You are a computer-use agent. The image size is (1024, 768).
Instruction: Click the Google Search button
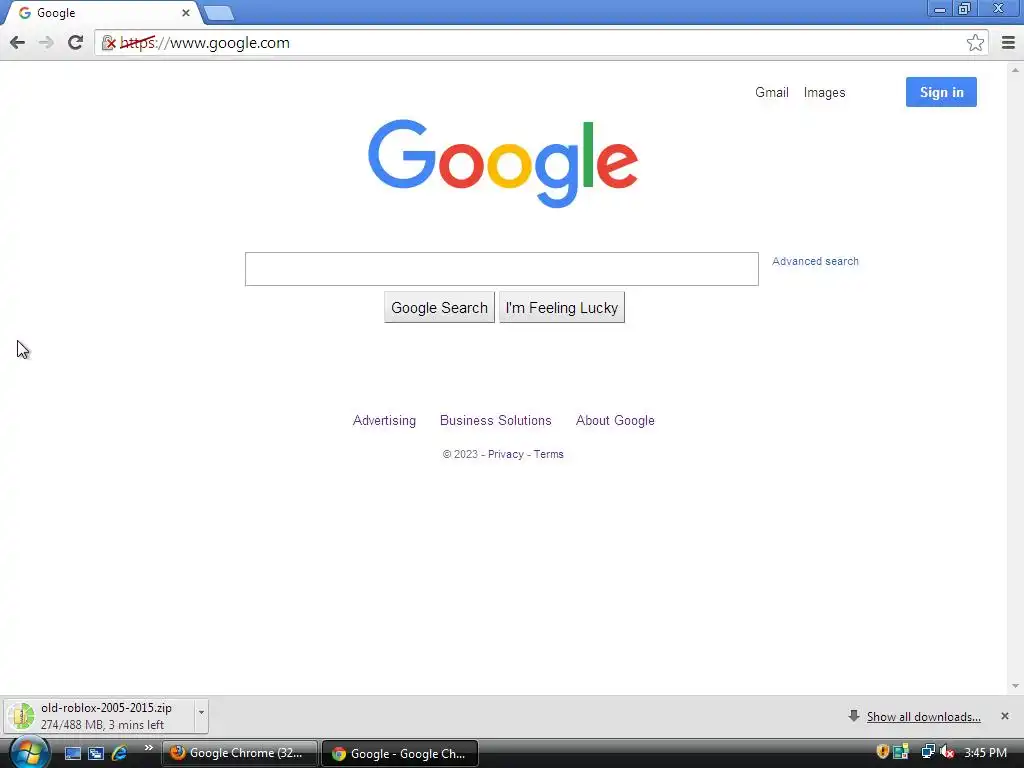[439, 308]
